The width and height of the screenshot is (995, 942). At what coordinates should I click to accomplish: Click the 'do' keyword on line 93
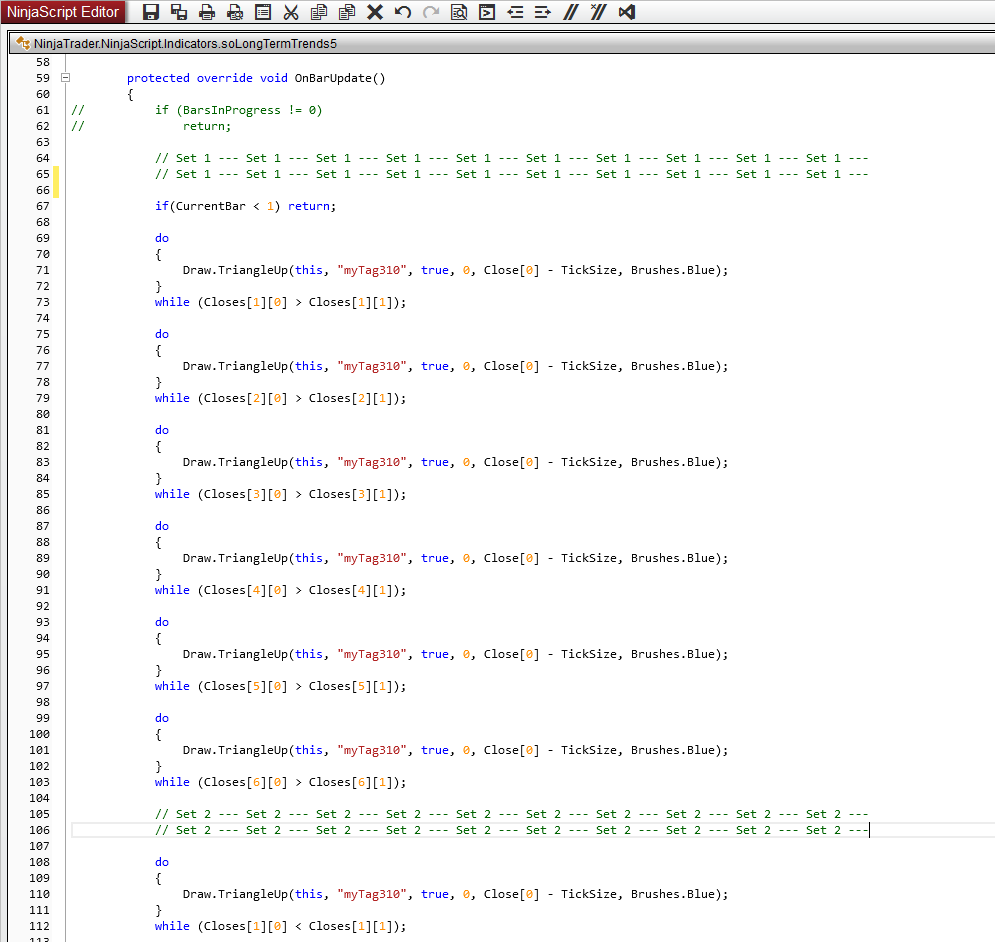click(x=162, y=622)
